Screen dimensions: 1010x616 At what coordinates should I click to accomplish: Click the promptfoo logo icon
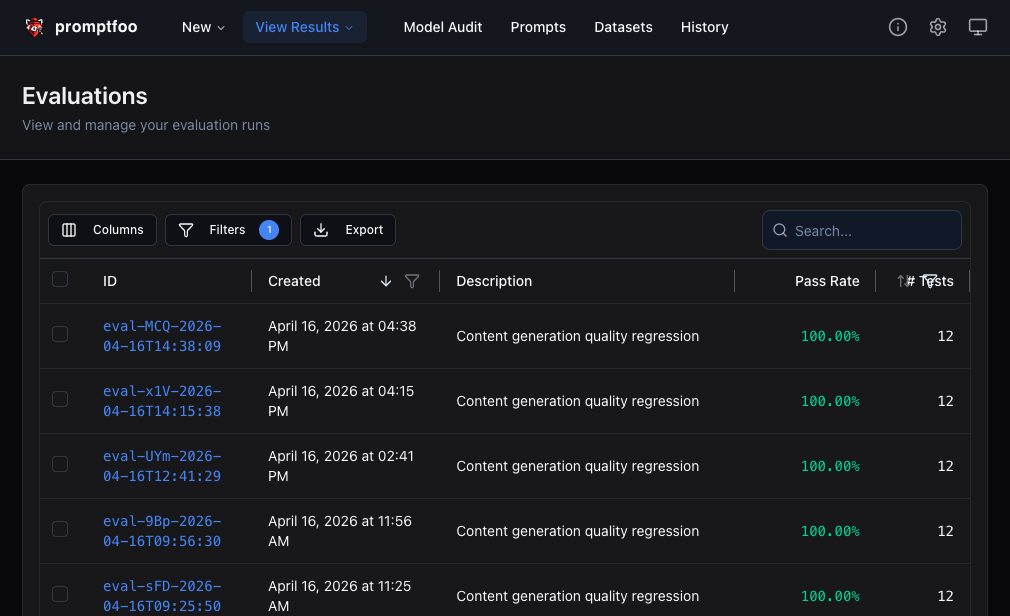click(34, 27)
